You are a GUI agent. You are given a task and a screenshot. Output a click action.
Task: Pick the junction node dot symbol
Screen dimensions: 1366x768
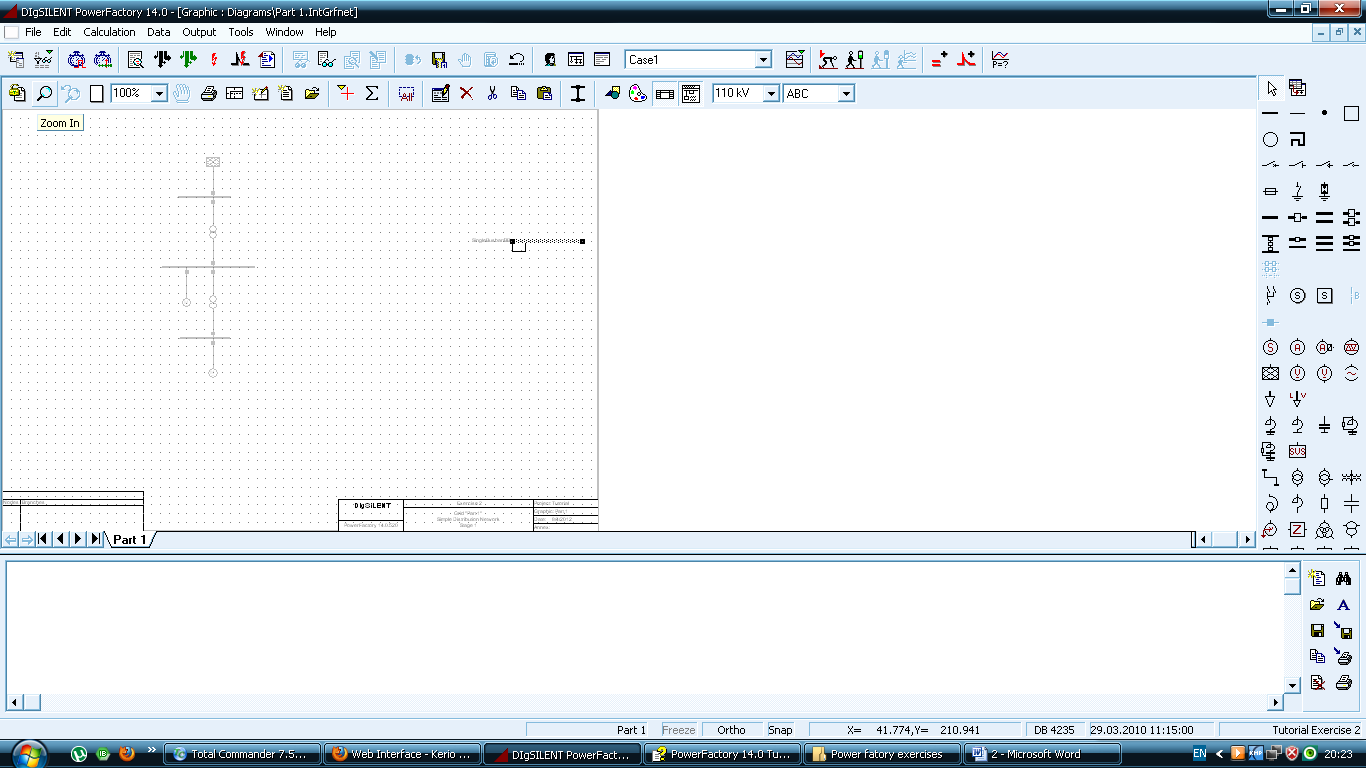point(1324,113)
